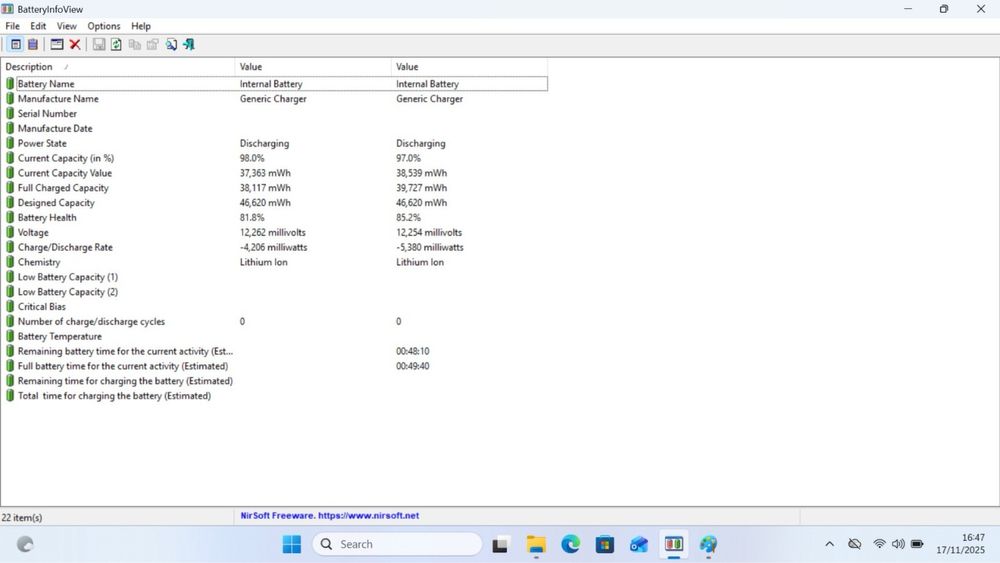Open the NirSoft Freeware website link
The width and height of the screenshot is (1000, 563).
(330, 515)
